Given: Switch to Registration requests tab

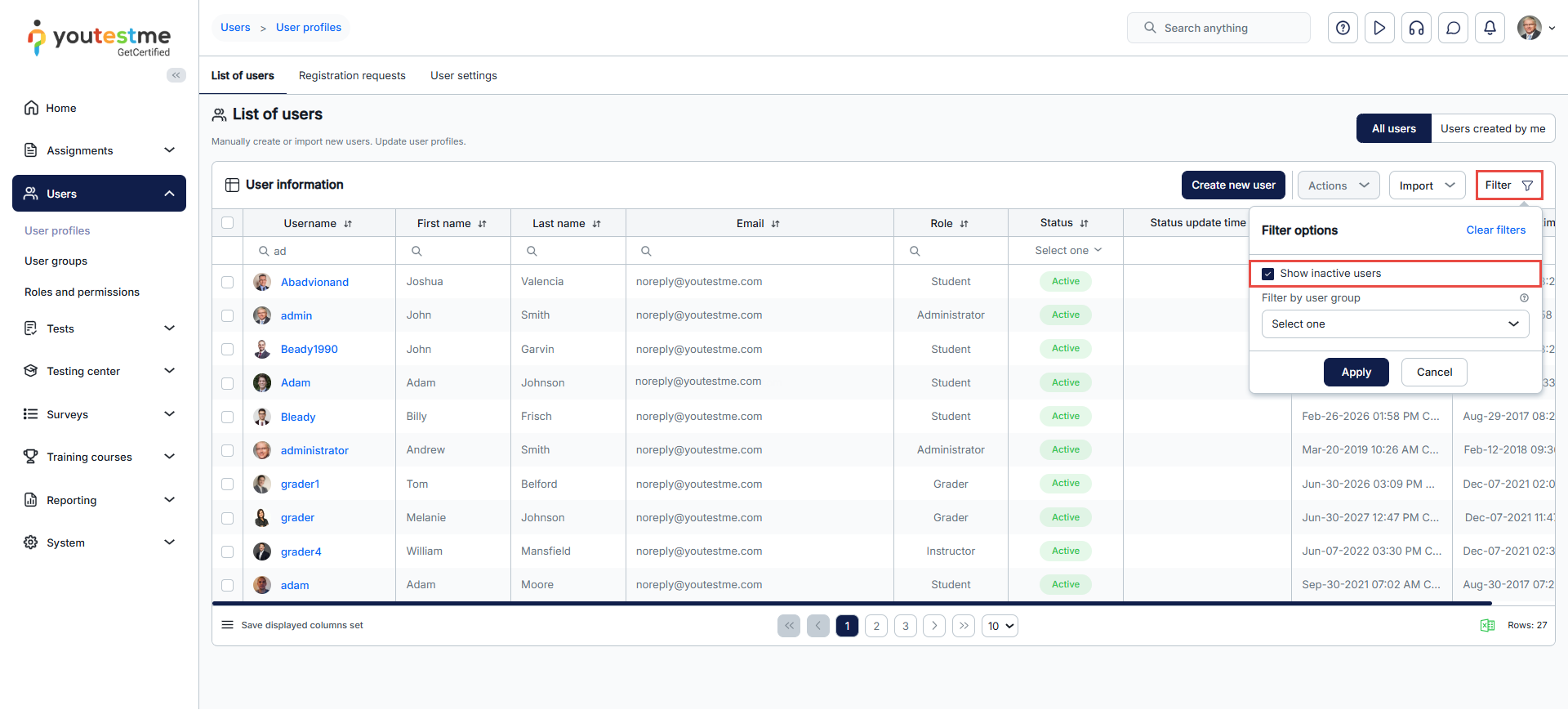Looking at the screenshot, I should 352,76.
